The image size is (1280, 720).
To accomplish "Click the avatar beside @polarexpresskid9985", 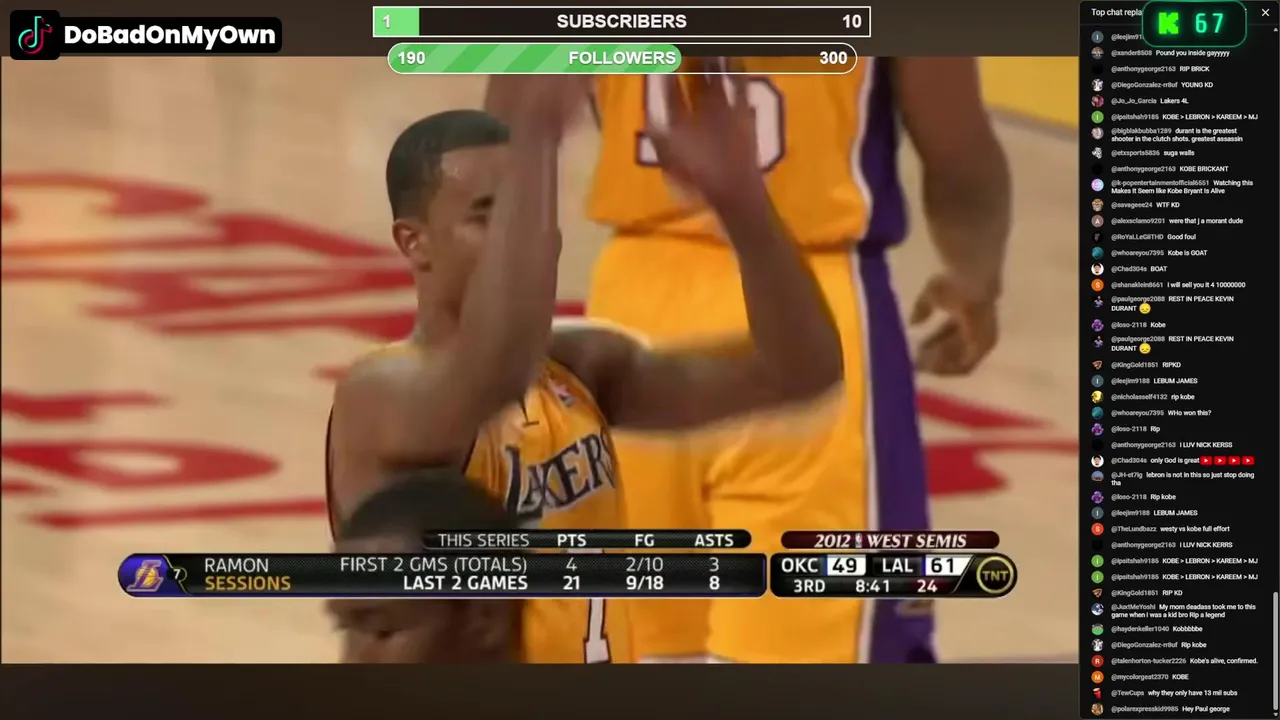I will 1097,709.
